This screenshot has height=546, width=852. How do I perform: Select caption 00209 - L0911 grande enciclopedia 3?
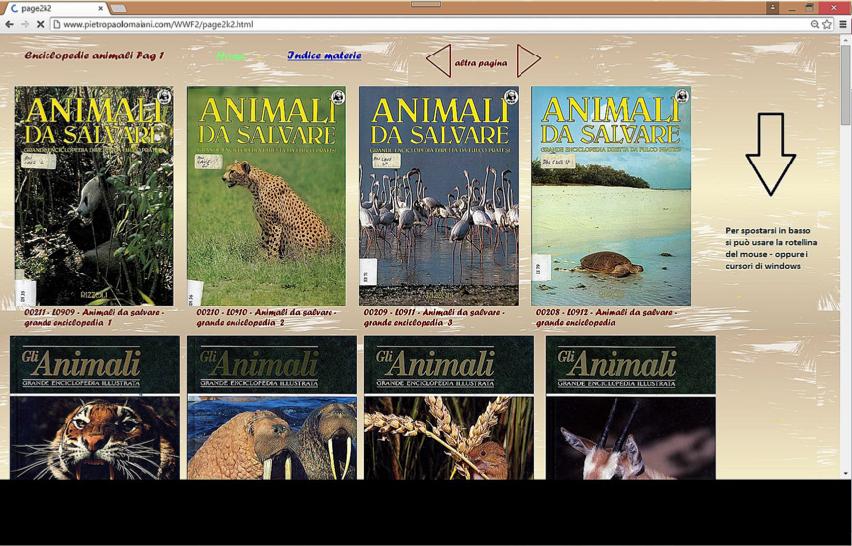click(x=434, y=317)
